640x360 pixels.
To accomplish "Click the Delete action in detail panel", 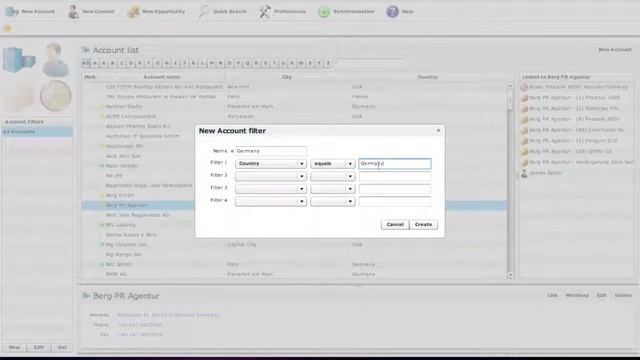I will 623,295.
